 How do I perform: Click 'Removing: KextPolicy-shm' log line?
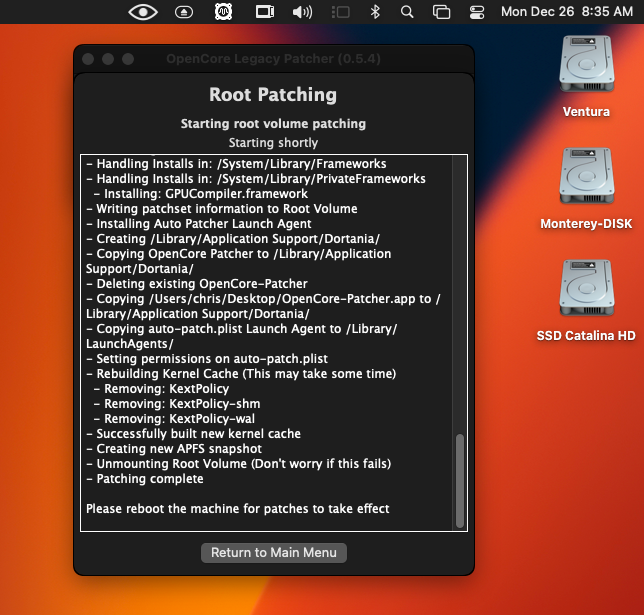click(177, 404)
